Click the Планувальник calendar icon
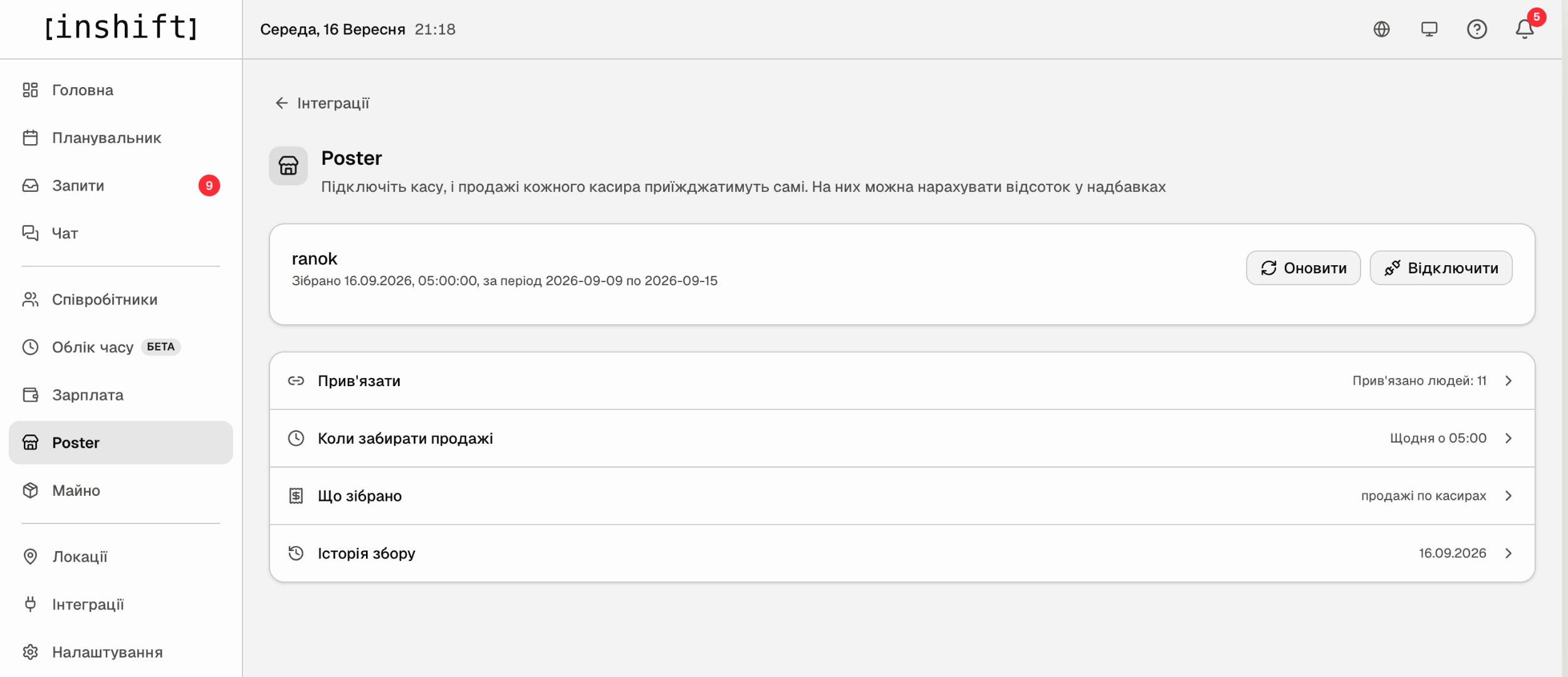The width and height of the screenshot is (1568, 677). coord(30,137)
